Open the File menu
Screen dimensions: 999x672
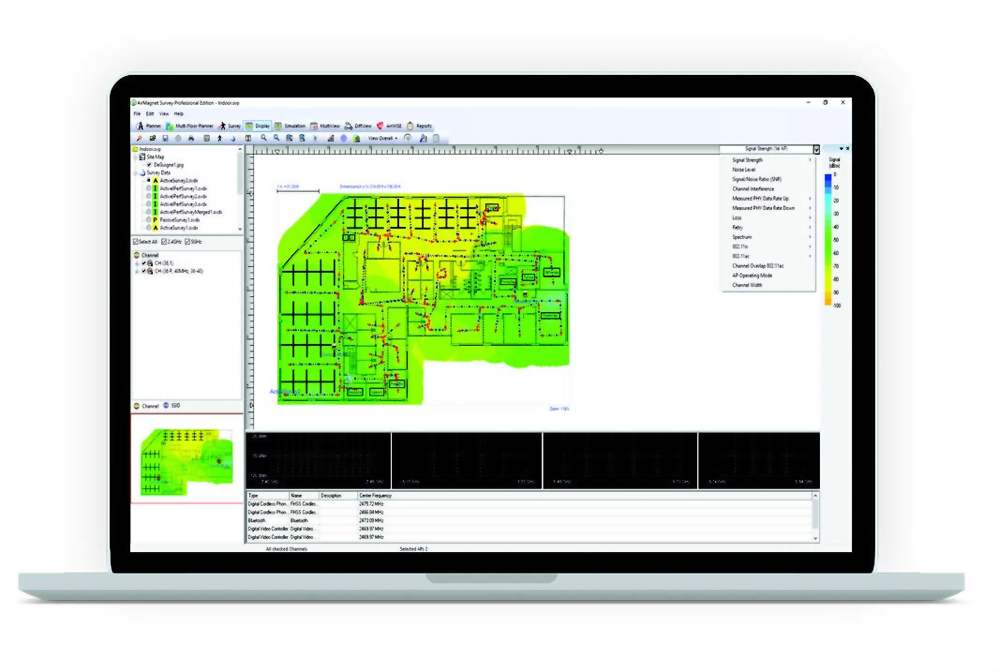tap(138, 114)
